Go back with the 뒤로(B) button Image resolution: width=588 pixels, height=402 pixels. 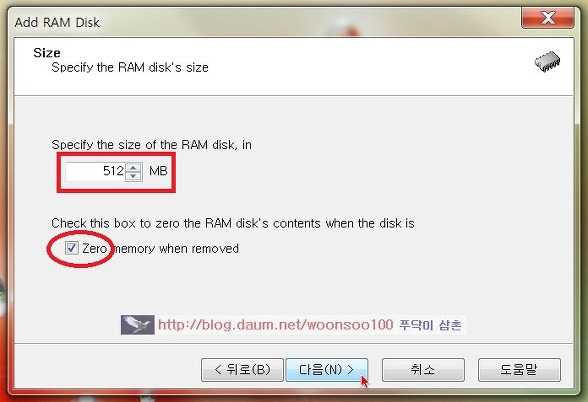(x=242, y=370)
